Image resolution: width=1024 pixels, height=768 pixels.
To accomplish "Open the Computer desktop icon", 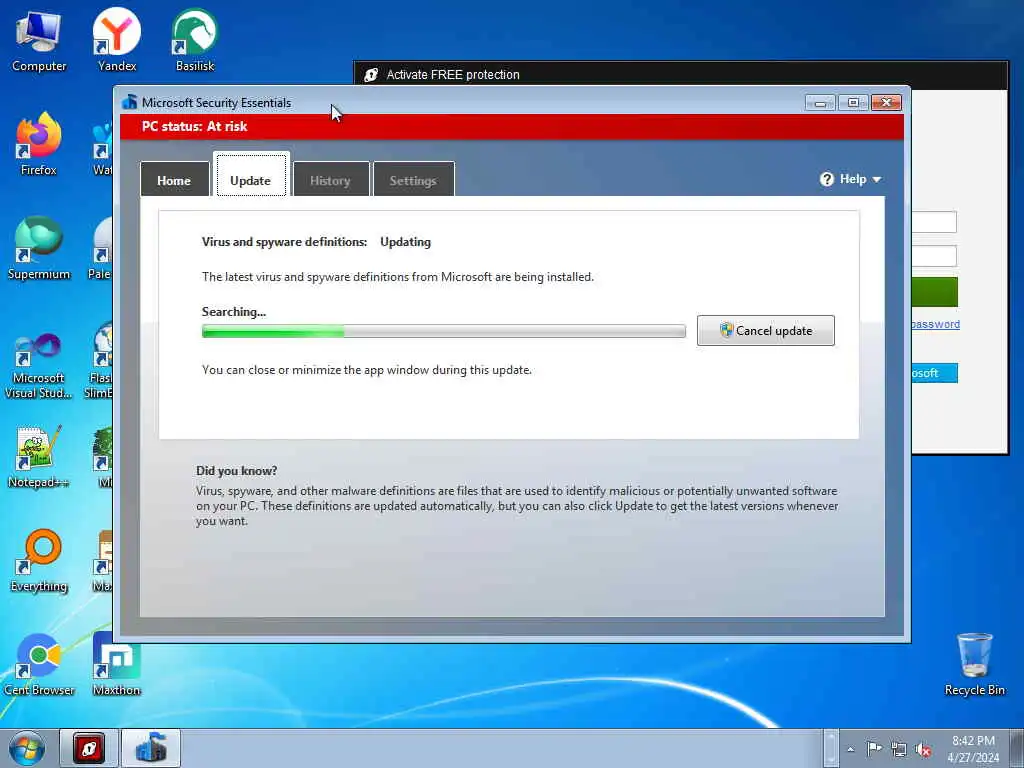I will (39, 41).
